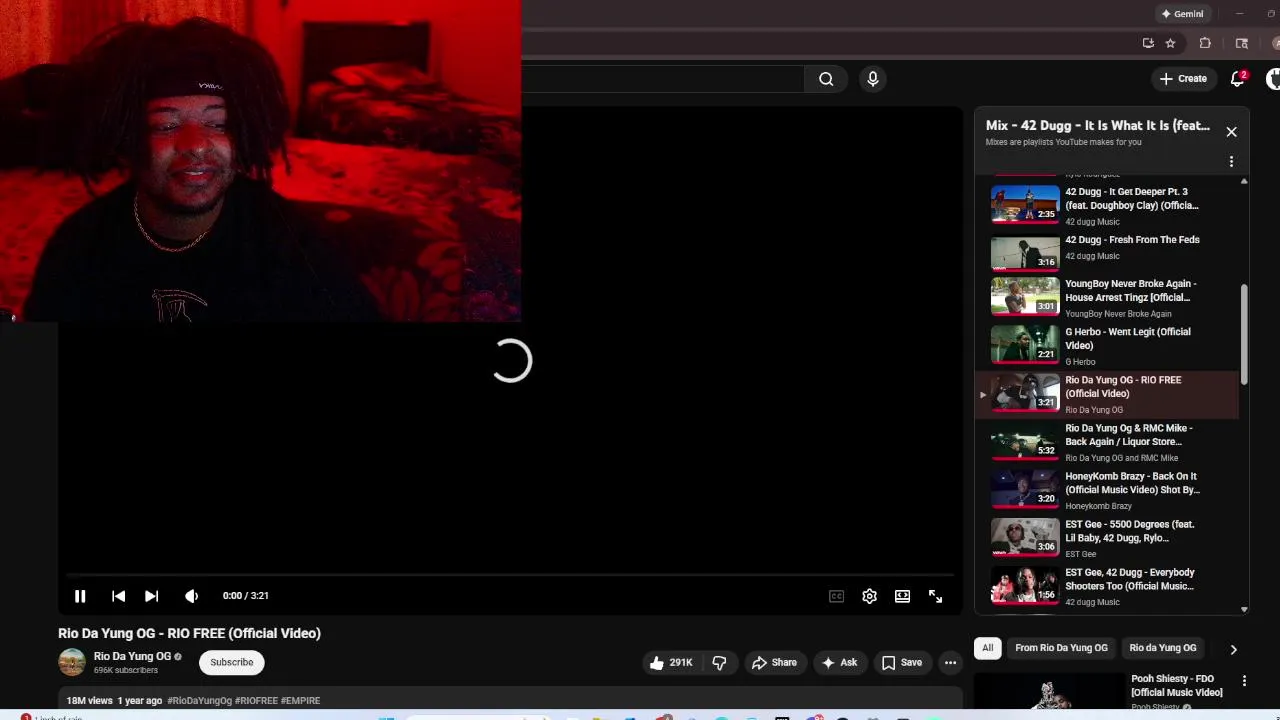
Task: Open #RioDaYungOg hashtag link
Action: [200, 701]
